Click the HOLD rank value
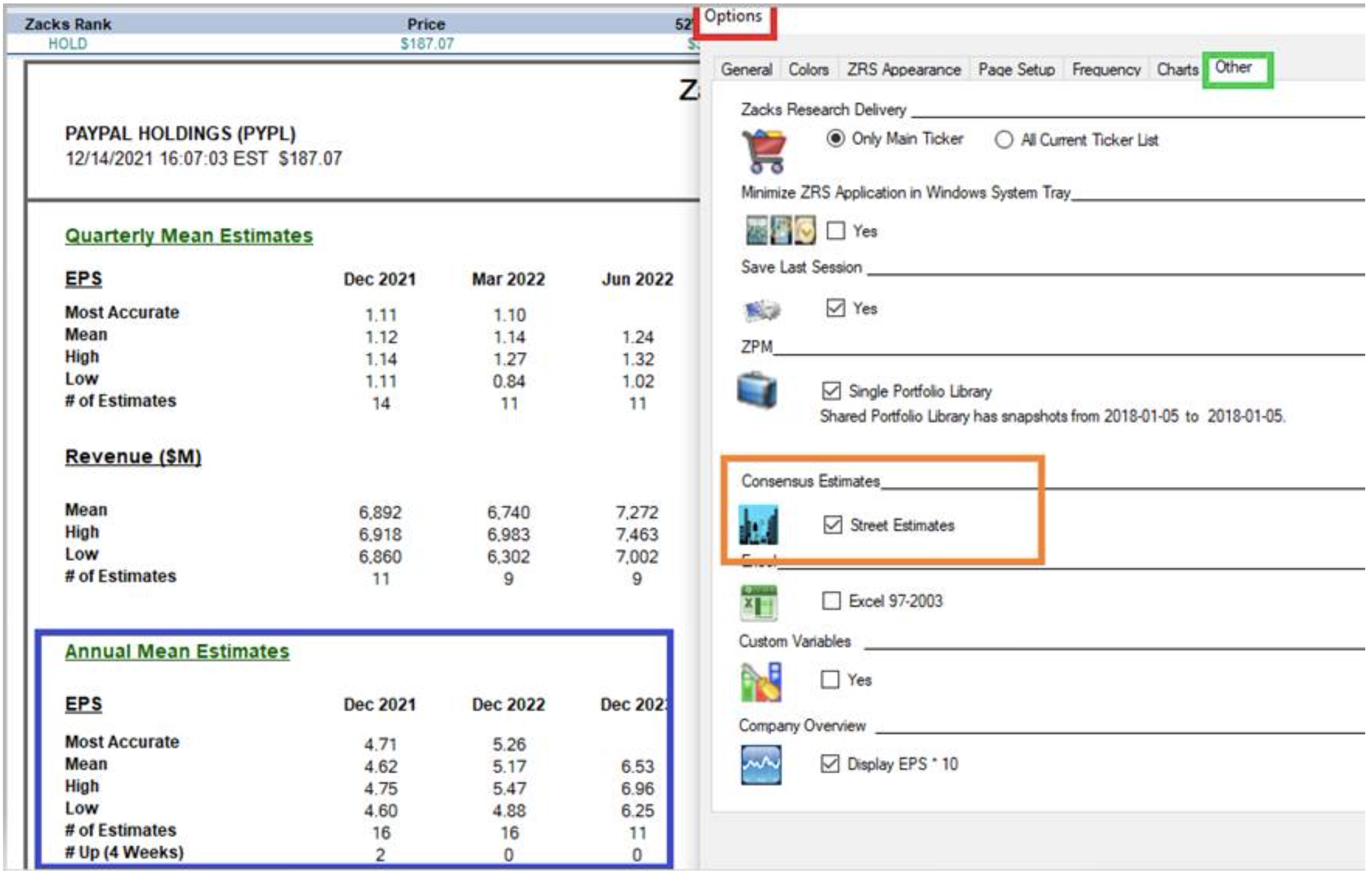1372x876 pixels. point(68,44)
